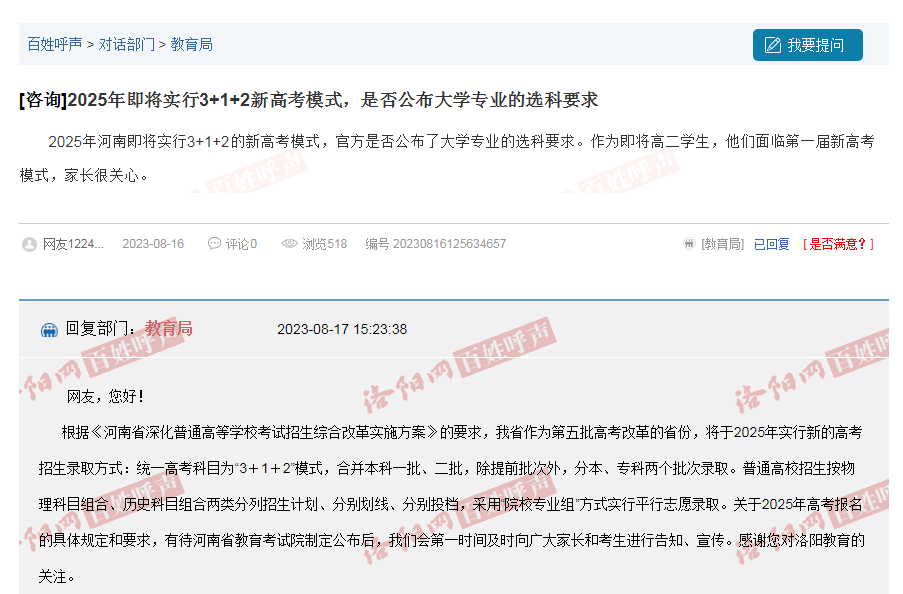903x594 pixels.
Task: Open red 教育局 in reply header
Action: coord(168,328)
